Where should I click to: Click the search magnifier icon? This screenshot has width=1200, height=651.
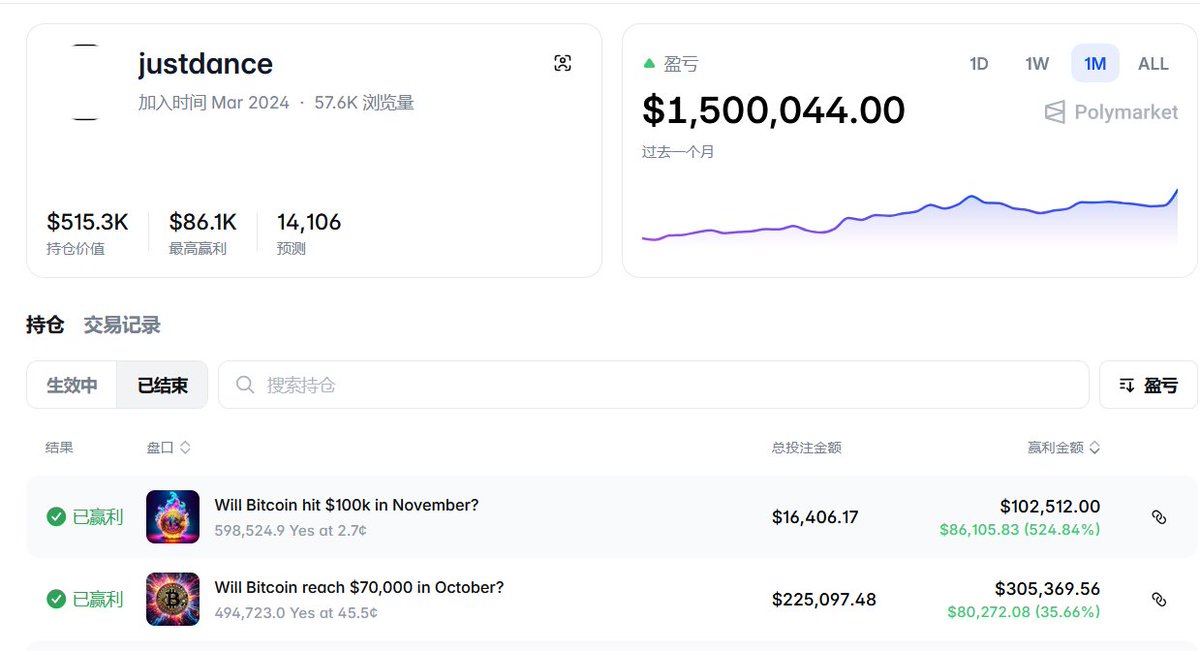coord(244,385)
